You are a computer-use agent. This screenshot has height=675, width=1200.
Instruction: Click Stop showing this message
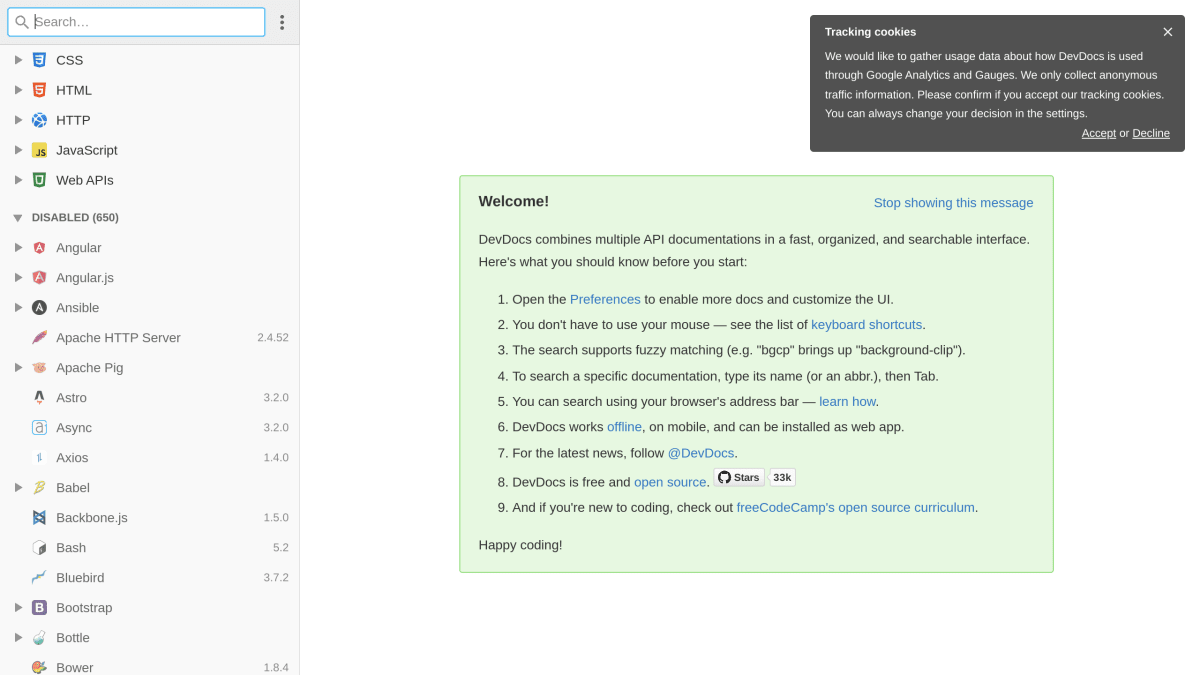coord(953,203)
